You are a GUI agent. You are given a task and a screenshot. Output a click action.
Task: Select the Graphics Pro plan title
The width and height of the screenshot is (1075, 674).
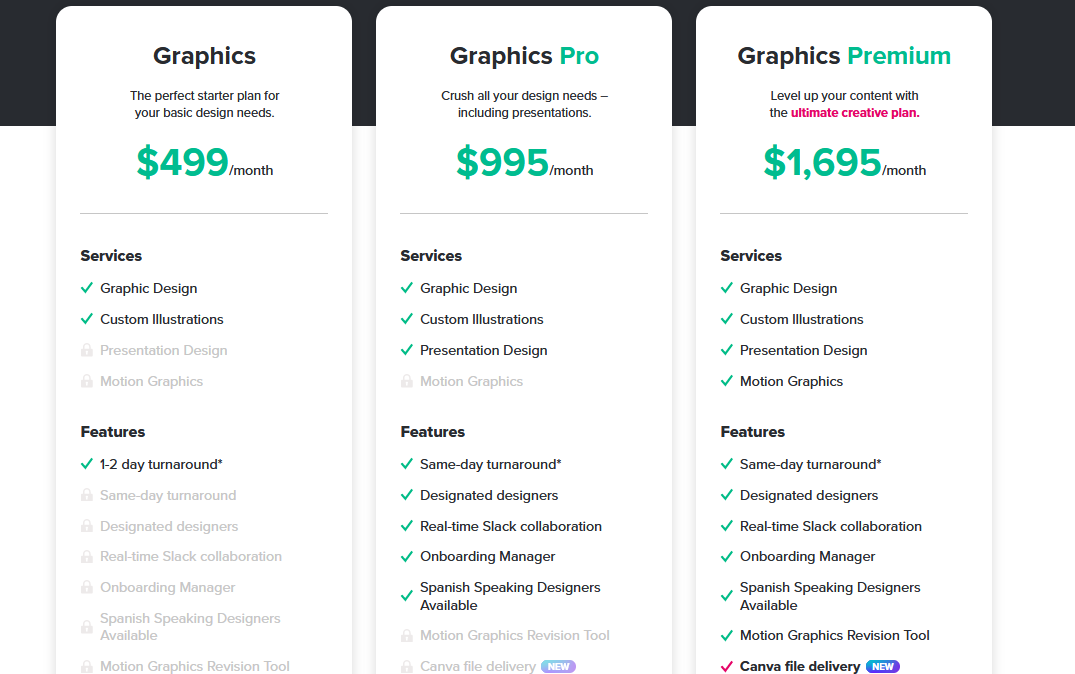pos(524,56)
